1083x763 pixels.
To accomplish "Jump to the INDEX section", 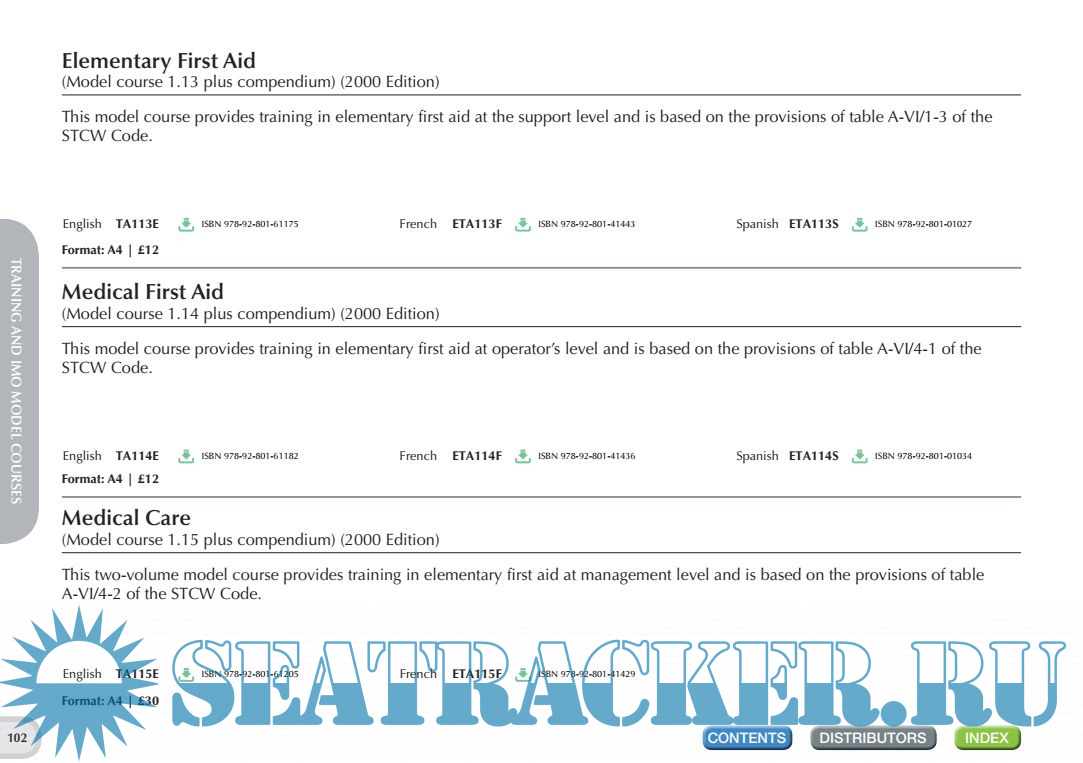I will point(987,738).
